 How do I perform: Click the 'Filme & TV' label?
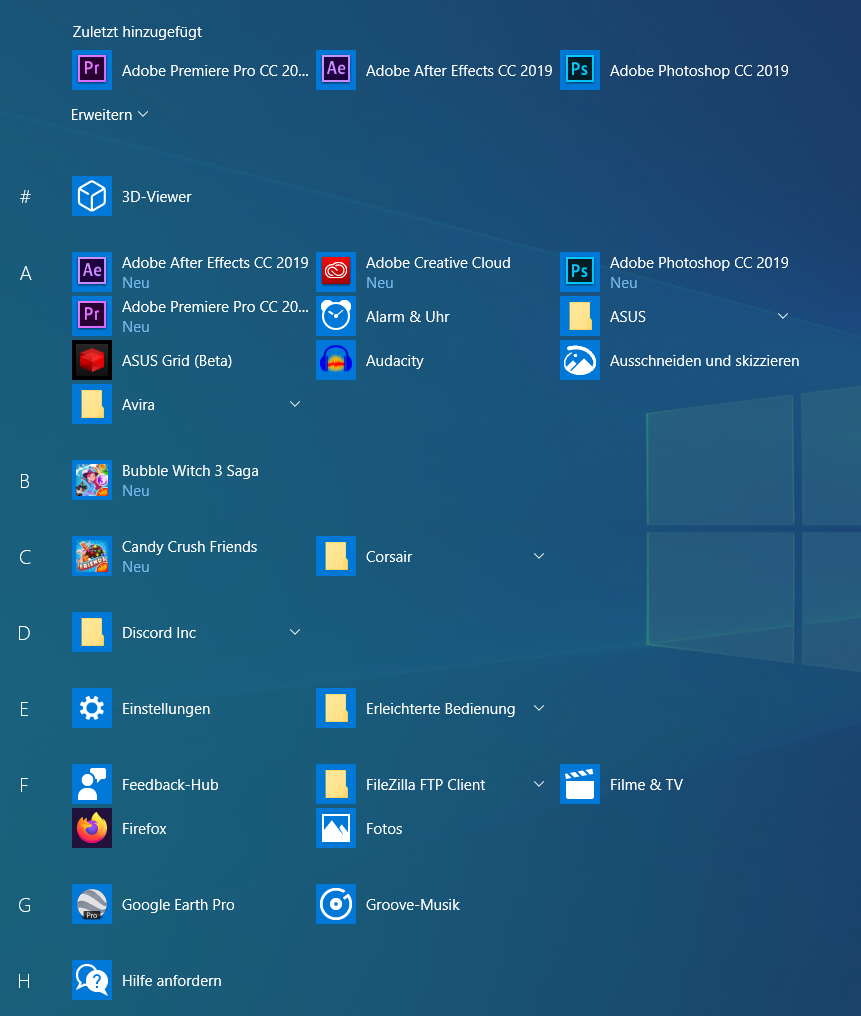point(647,785)
